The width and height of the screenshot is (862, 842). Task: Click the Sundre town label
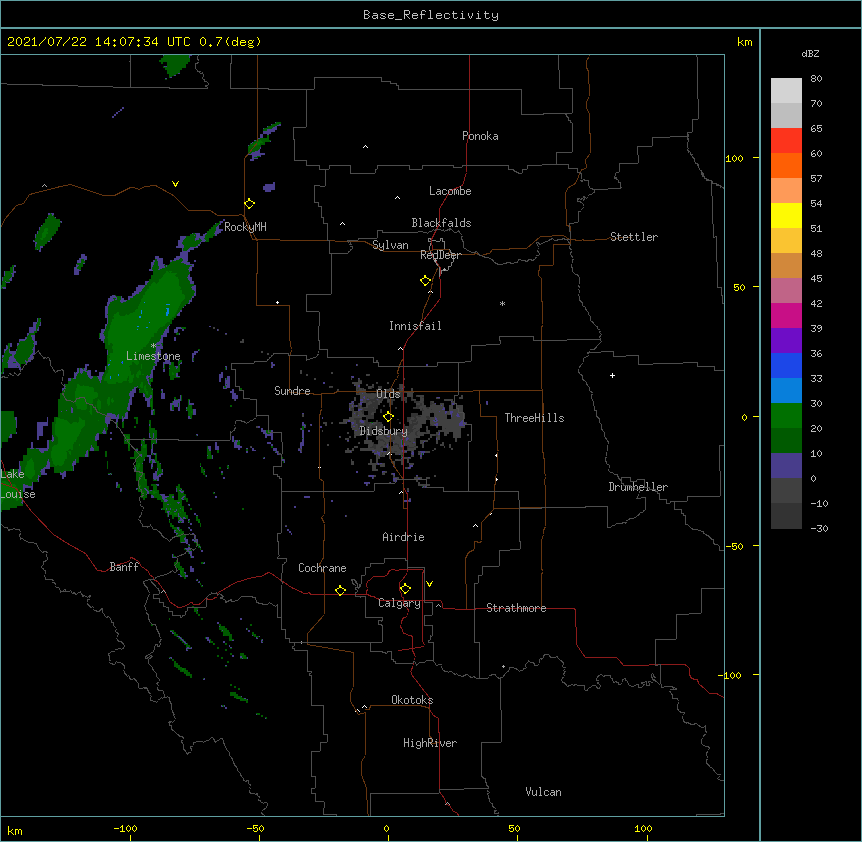click(292, 391)
